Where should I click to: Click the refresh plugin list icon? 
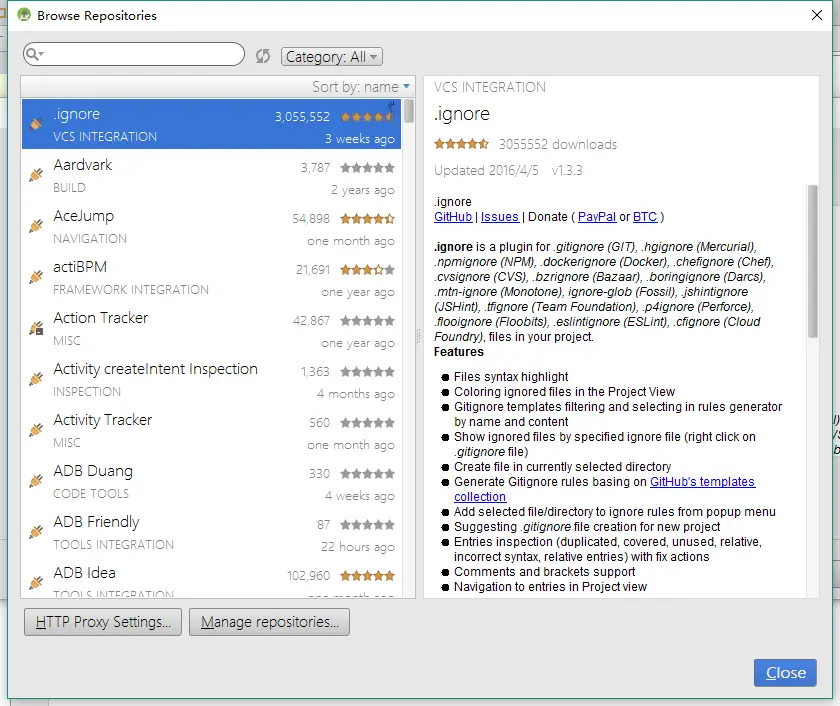tap(262, 56)
